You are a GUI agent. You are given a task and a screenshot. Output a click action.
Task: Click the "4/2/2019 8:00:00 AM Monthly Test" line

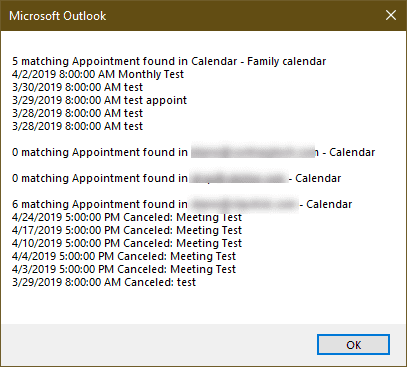[98, 74]
